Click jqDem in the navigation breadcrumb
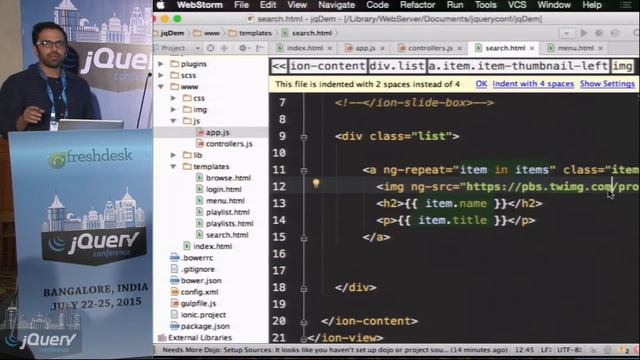Viewport: 640px width, 360px height. pos(172,33)
